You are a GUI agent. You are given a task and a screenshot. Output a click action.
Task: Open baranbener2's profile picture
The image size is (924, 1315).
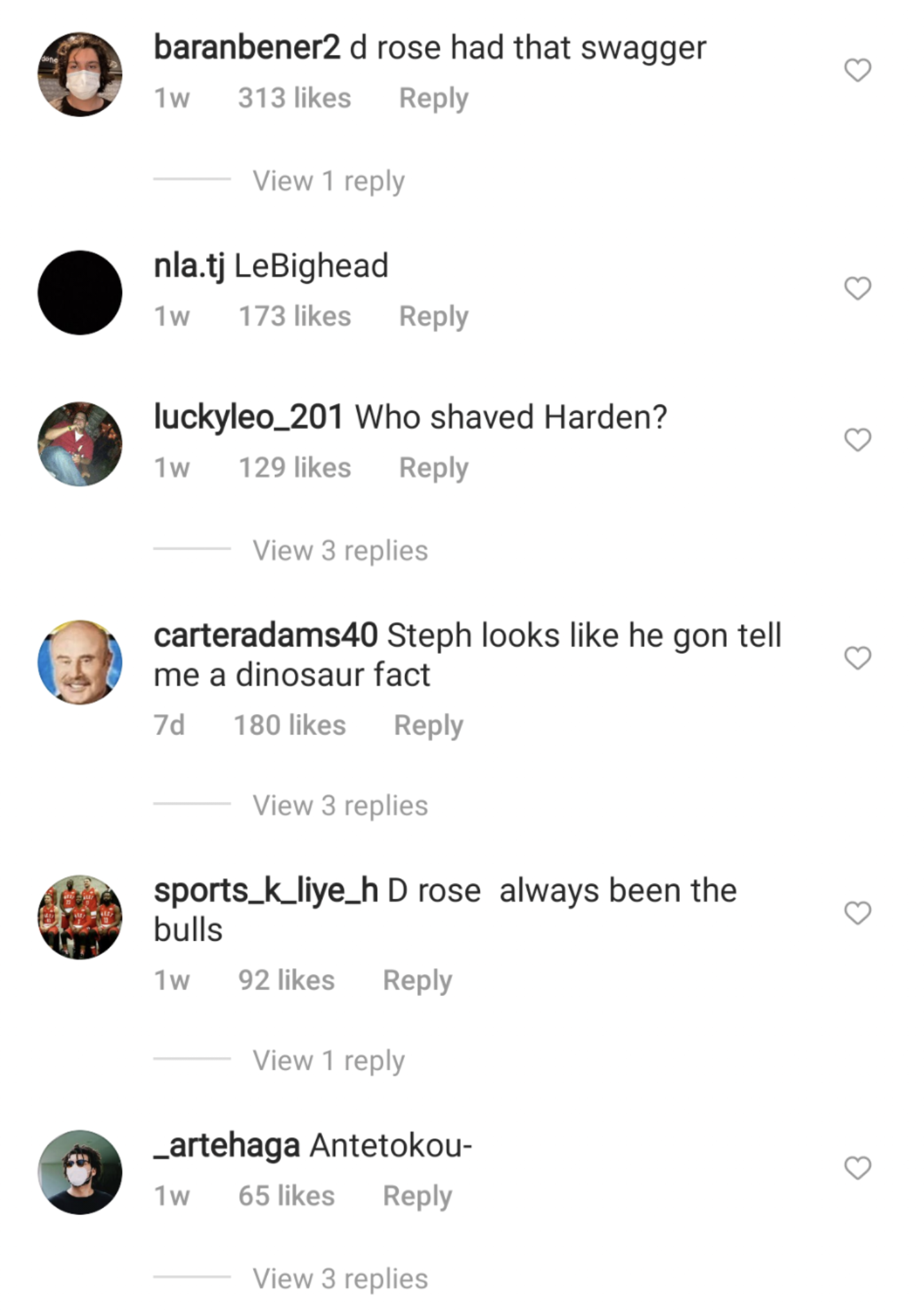(x=80, y=74)
